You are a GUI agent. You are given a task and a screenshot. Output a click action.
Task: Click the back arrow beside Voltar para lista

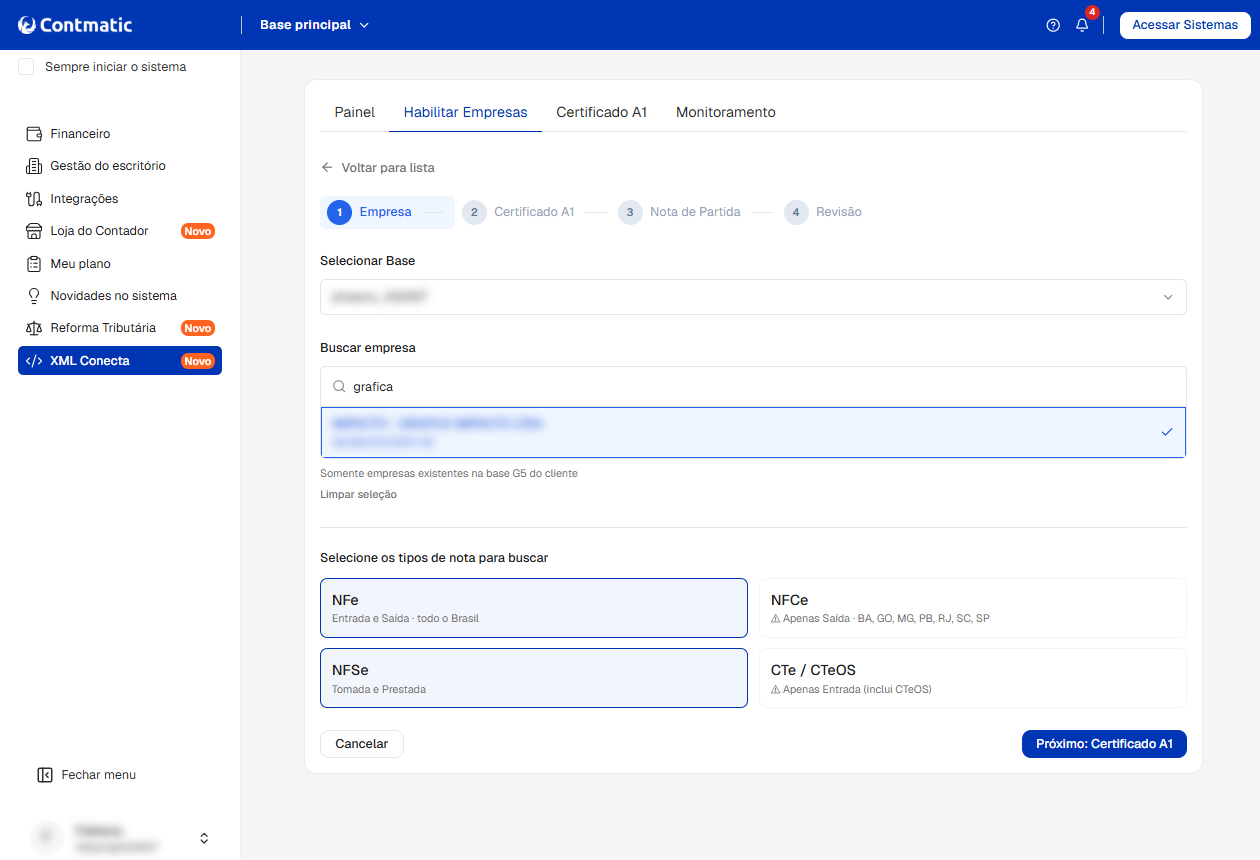(327, 168)
